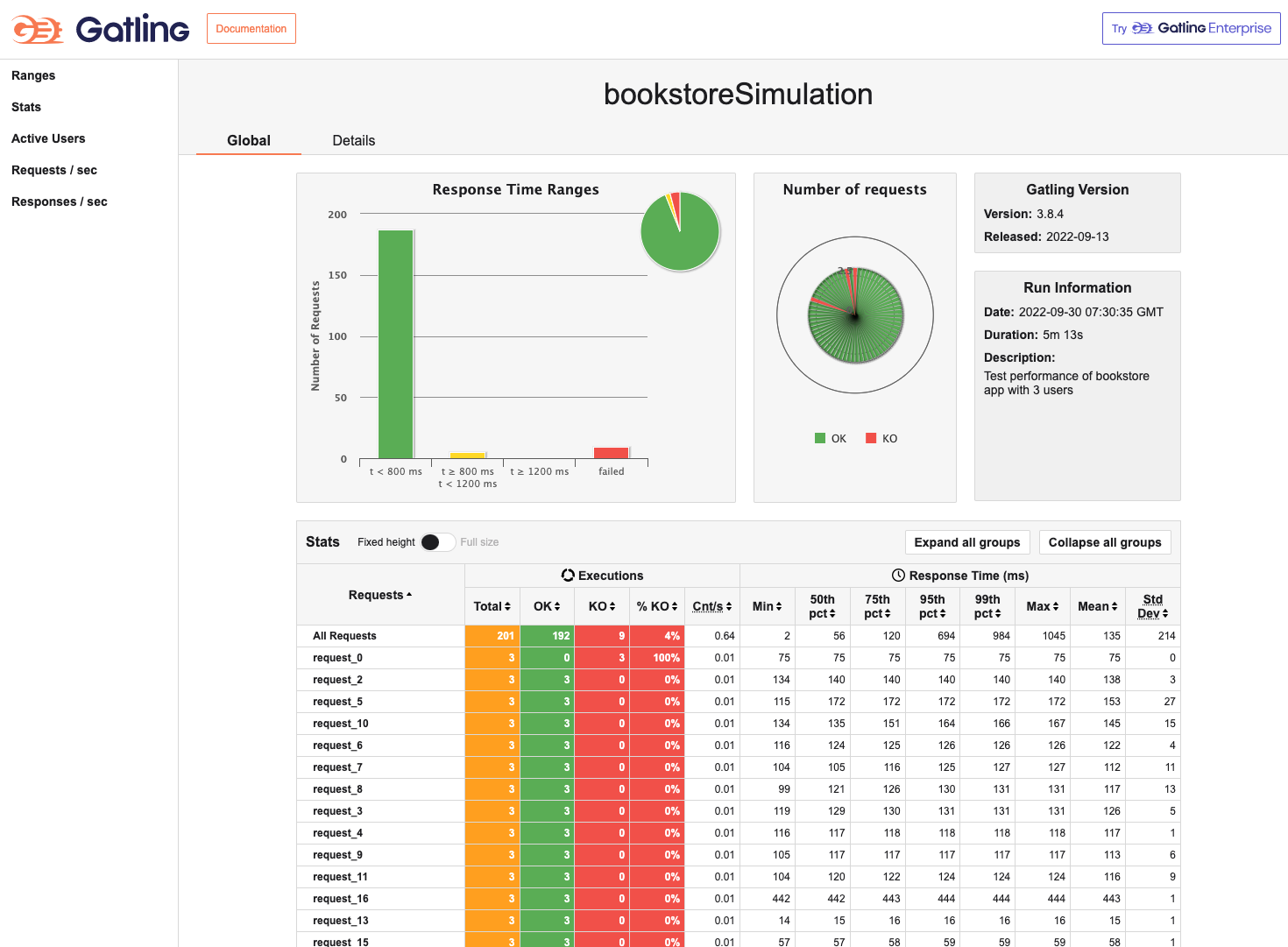Click Collapse all groups button

(x=1105, y=542)
